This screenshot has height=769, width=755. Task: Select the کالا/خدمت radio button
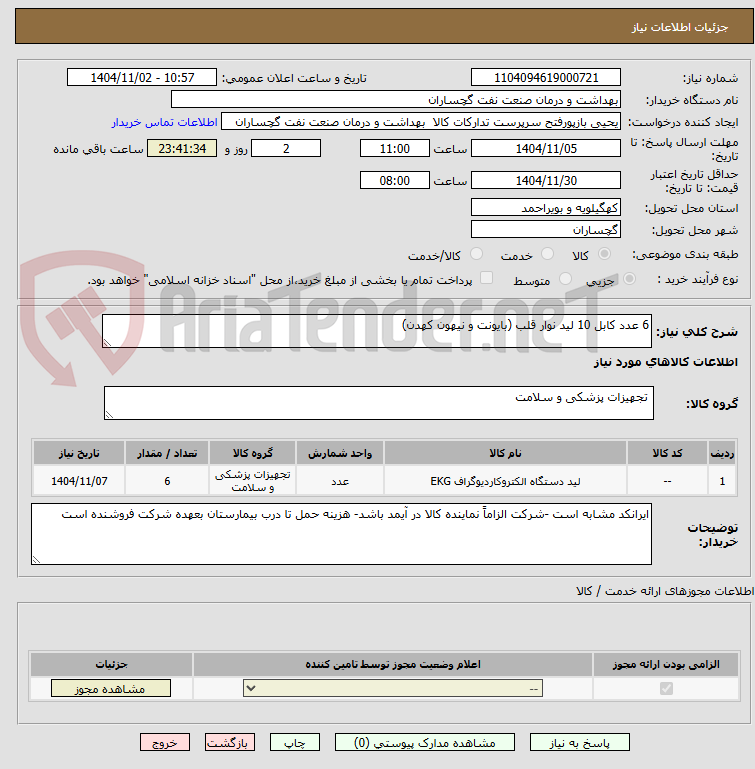click(x=476, y=254)
